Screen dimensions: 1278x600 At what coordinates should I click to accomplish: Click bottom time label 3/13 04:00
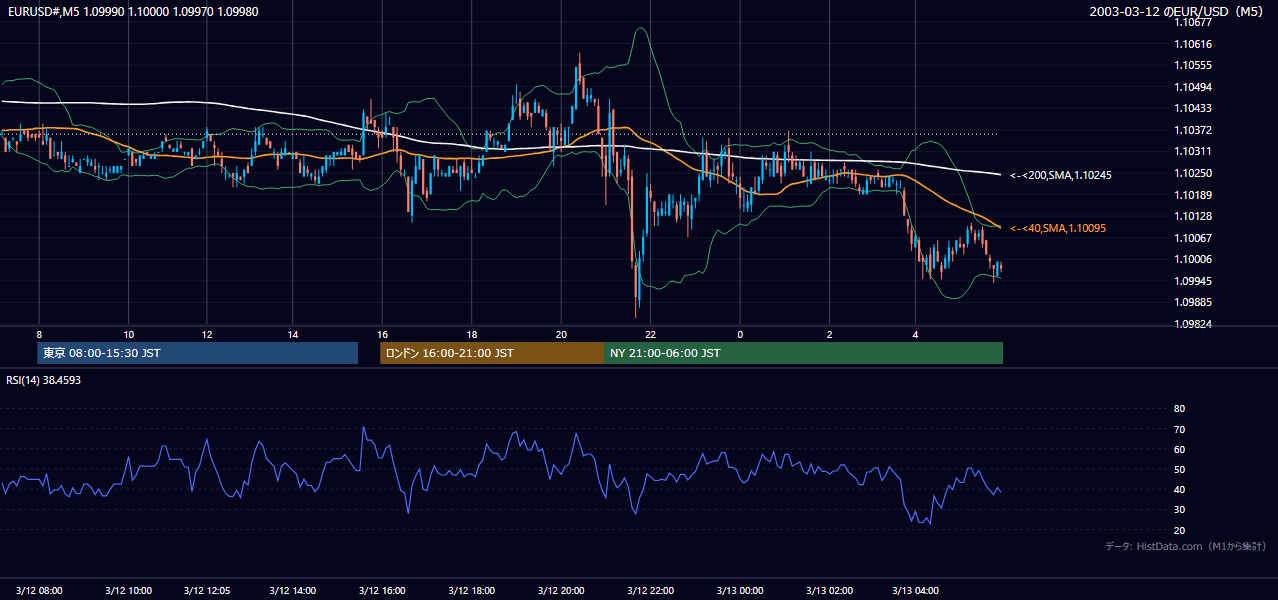pyautogui.click(x=915, y=590)
